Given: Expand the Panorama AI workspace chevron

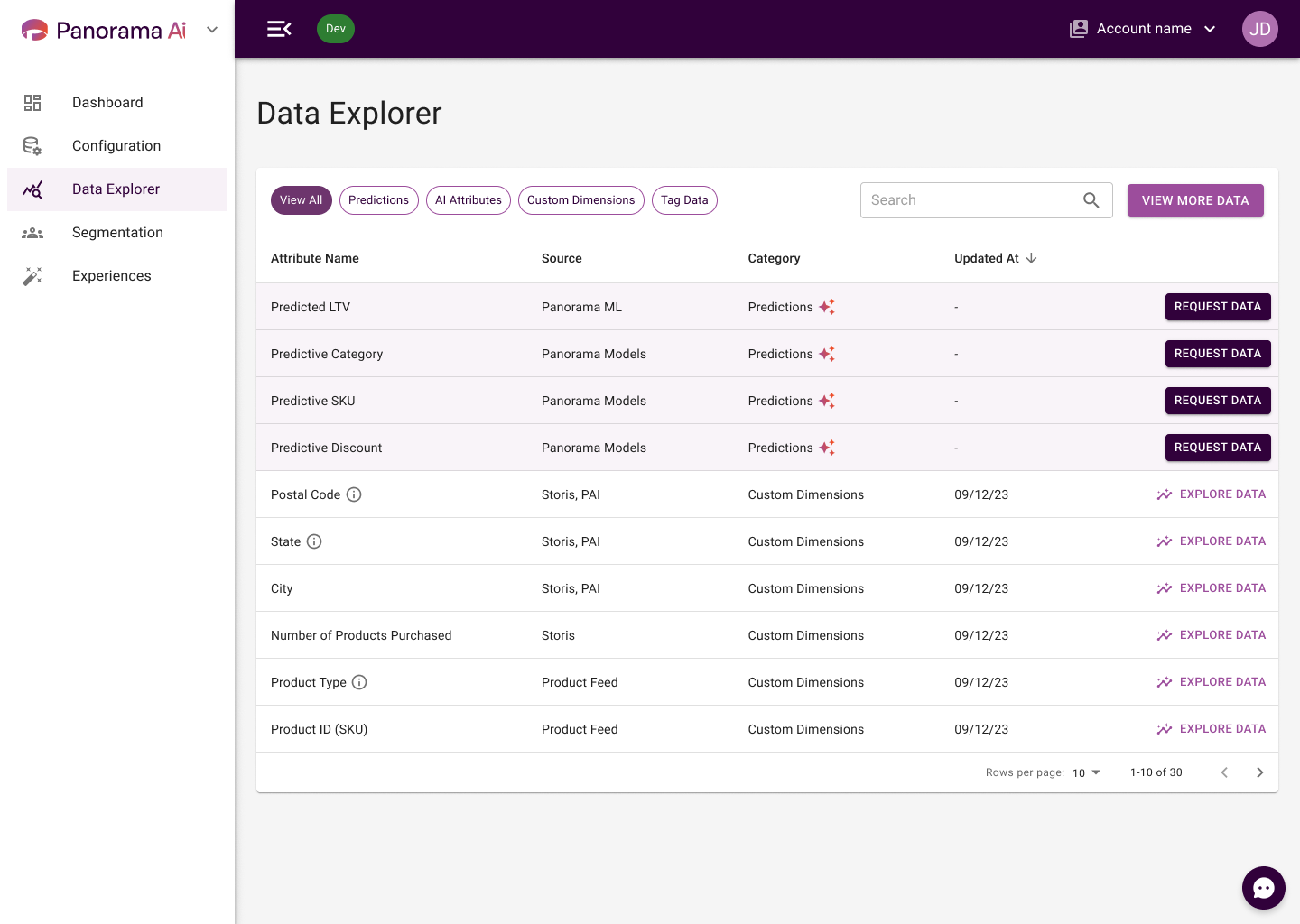Looking at the screenshot, I should click(x=212, y=30).
